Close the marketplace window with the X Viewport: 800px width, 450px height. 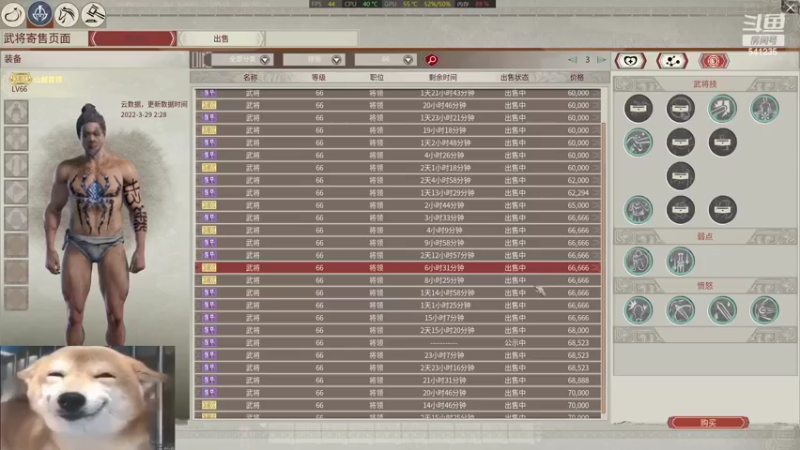(x=789, y=7)
